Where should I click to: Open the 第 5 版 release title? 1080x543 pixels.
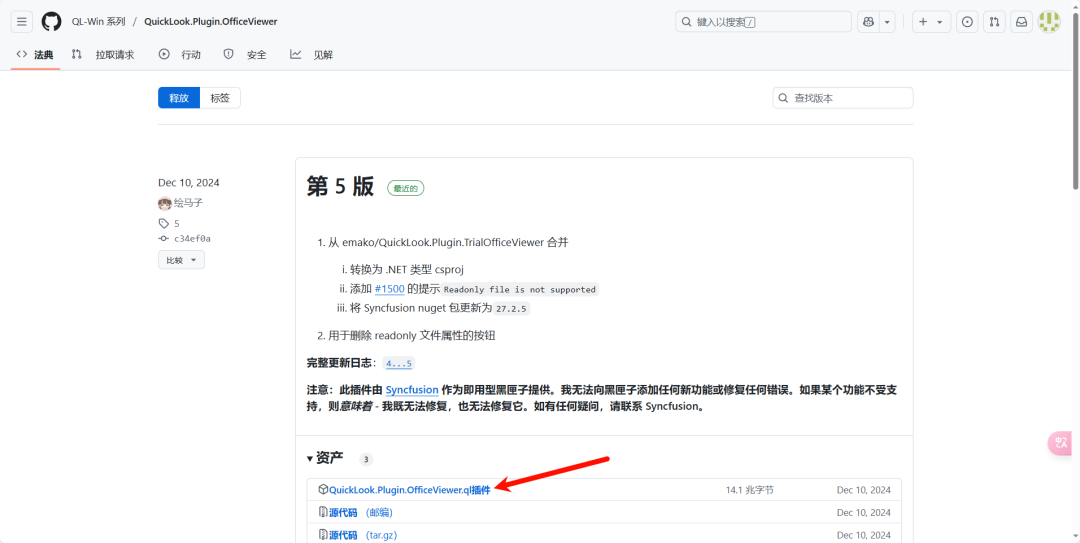click(340, 186)
